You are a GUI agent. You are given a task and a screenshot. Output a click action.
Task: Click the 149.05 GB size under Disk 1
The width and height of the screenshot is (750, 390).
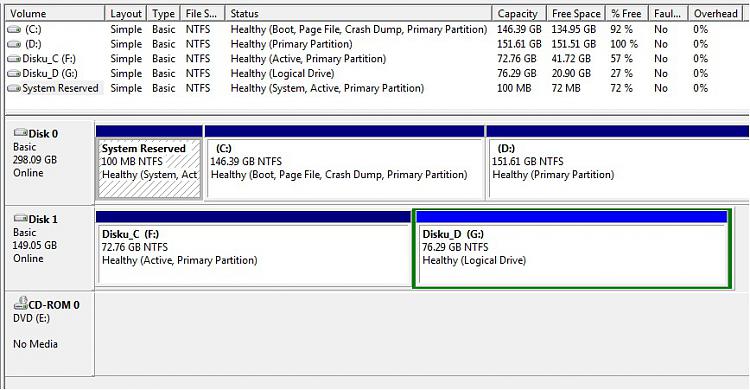coord(35,245)
